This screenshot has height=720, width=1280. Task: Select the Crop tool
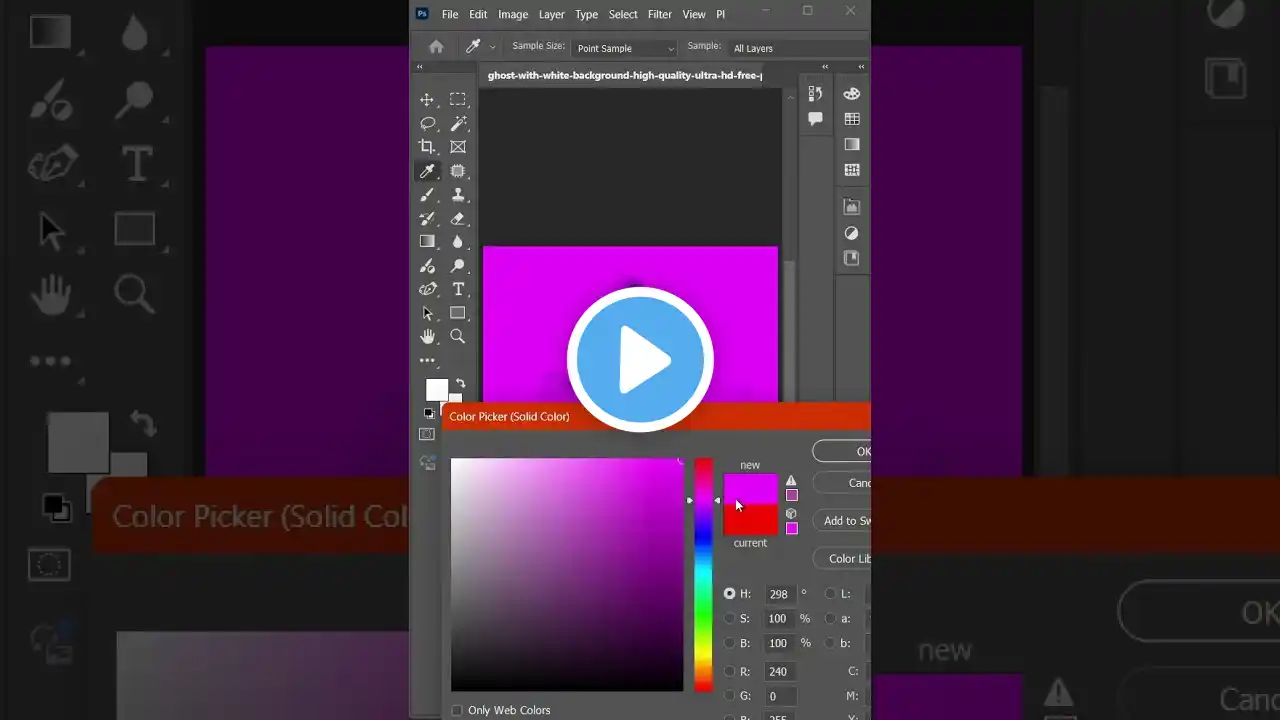[x=427, y=147]
